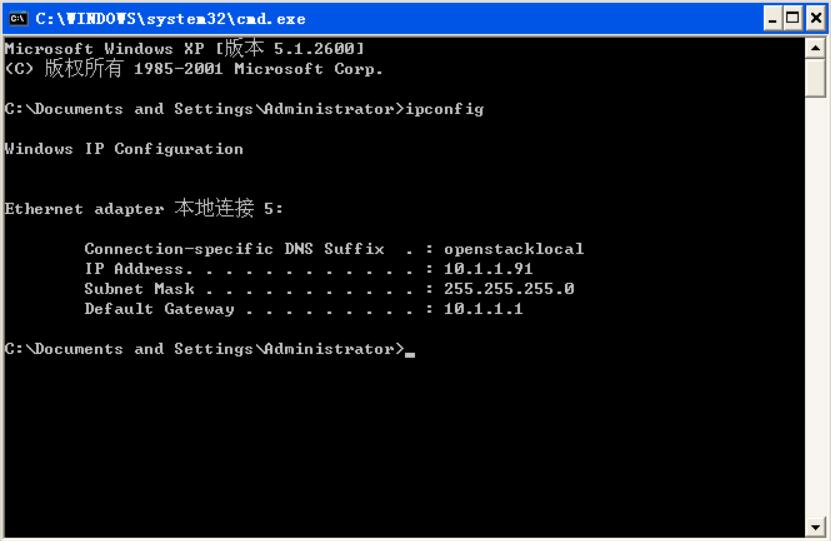This screenshot has width=831, height=541.
Task: Click the vertical scrollbar thumb
Action: pyautogui.click(x=816, y=78)
